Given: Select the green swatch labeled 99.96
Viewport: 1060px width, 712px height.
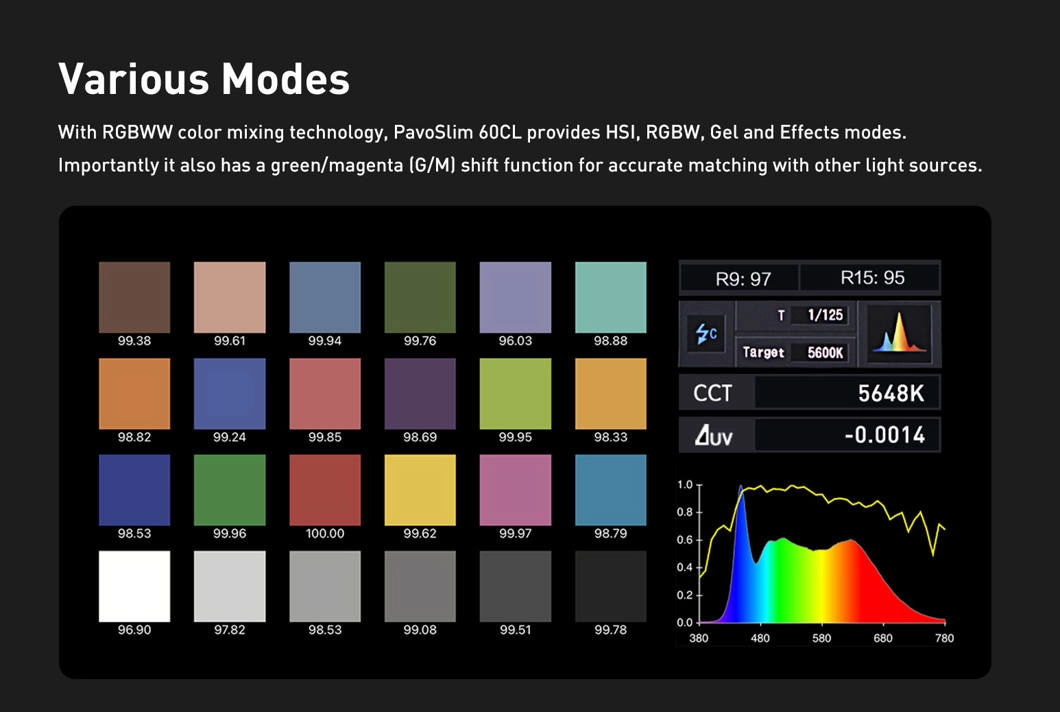Looking at the screenshot, I should click(229, 490).
